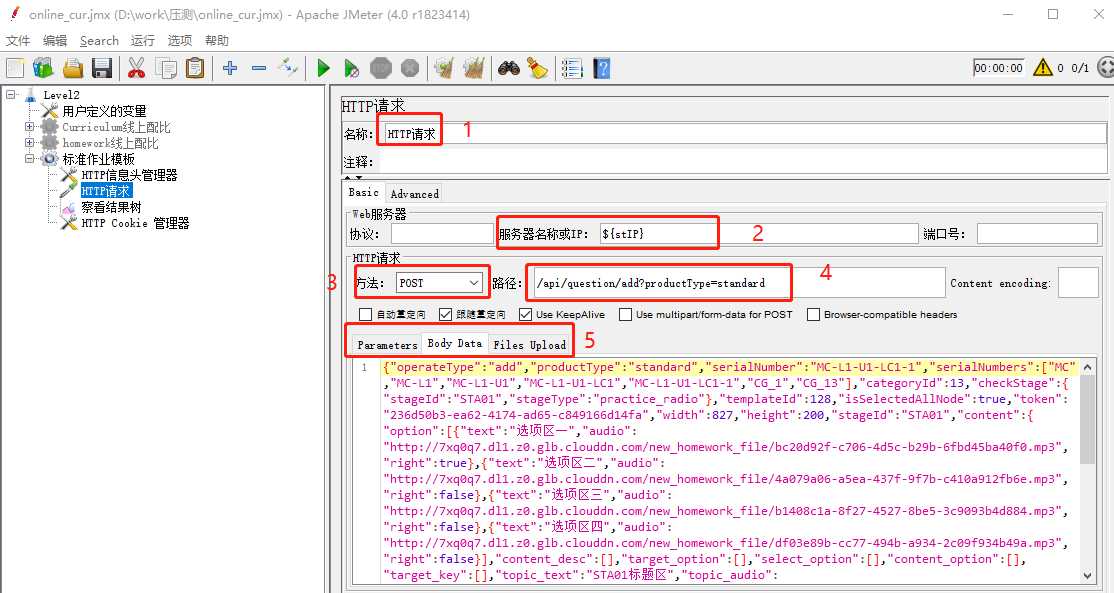
Task: Tick the 自动重定向 checkbox
Action: [x=365, y=314]
